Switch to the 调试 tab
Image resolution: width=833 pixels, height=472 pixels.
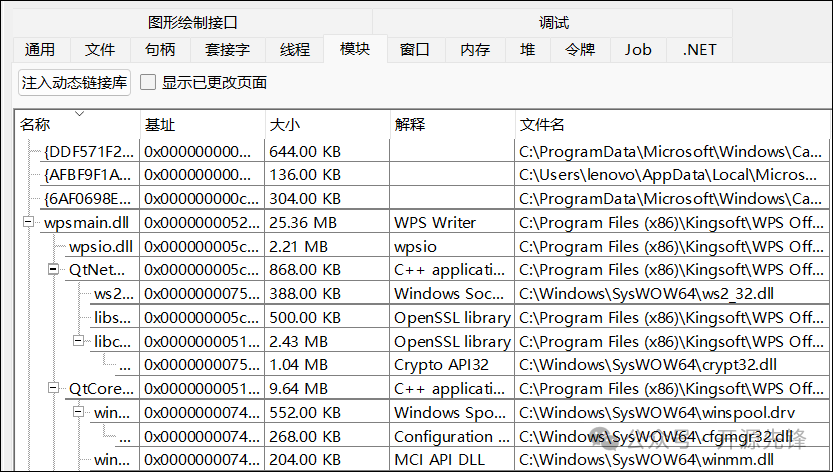553,22
